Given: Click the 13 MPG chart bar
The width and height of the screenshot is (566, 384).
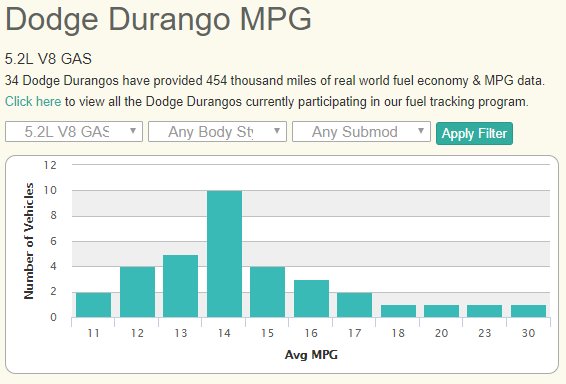Looking at the screenshot, I should [180, 286].
